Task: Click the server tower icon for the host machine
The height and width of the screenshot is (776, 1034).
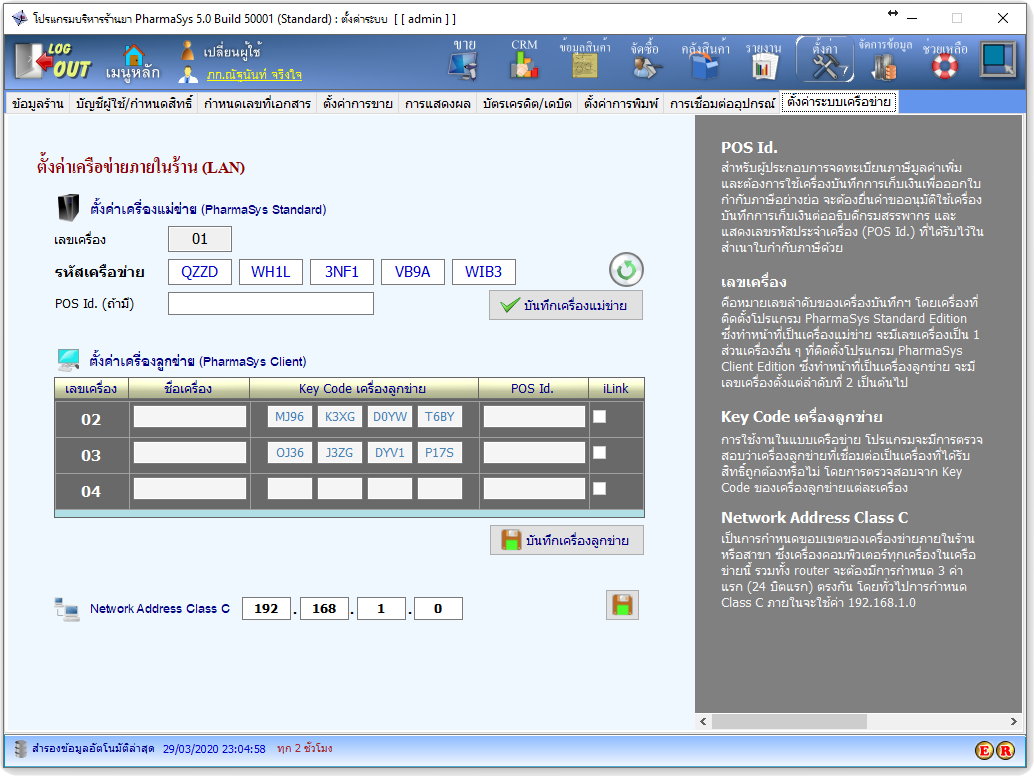Action: coord(68,208)
